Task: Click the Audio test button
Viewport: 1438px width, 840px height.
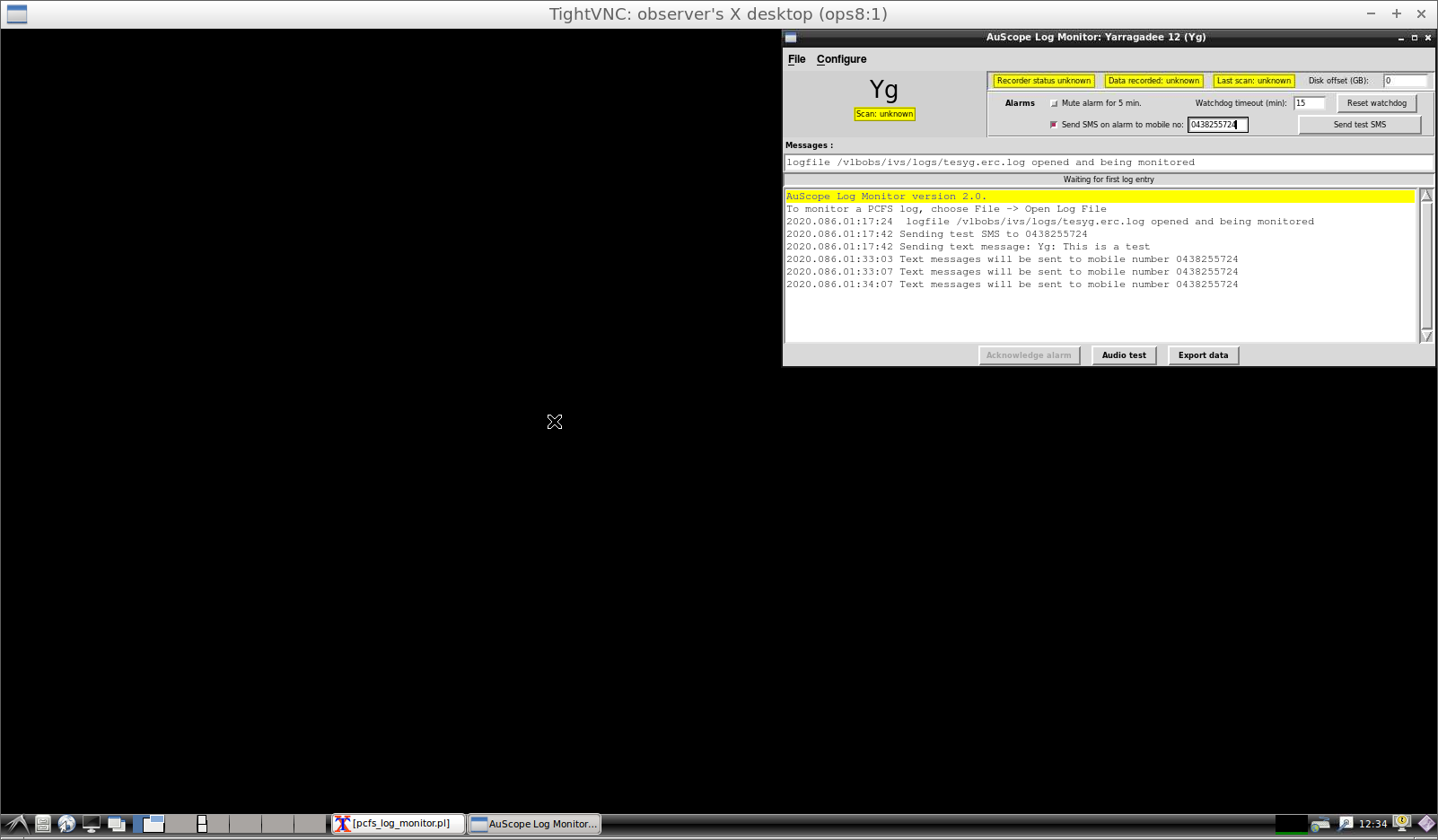Action: pyautogui.click(x=1124, y=355)
